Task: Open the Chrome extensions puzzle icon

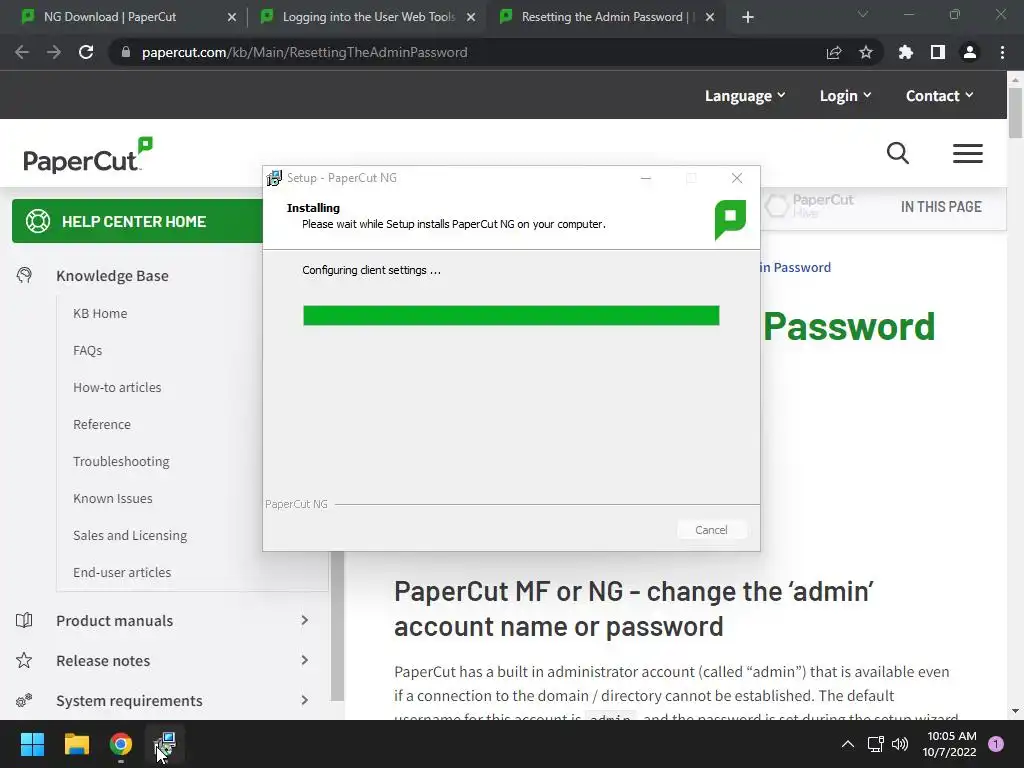Action: click(905, 52)
